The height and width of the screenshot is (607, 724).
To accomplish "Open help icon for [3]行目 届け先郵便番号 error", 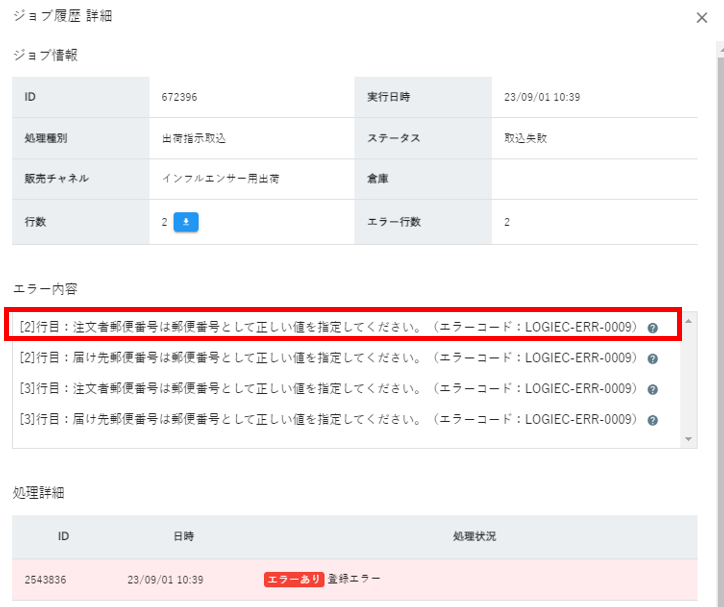I will tap(652, 420).
